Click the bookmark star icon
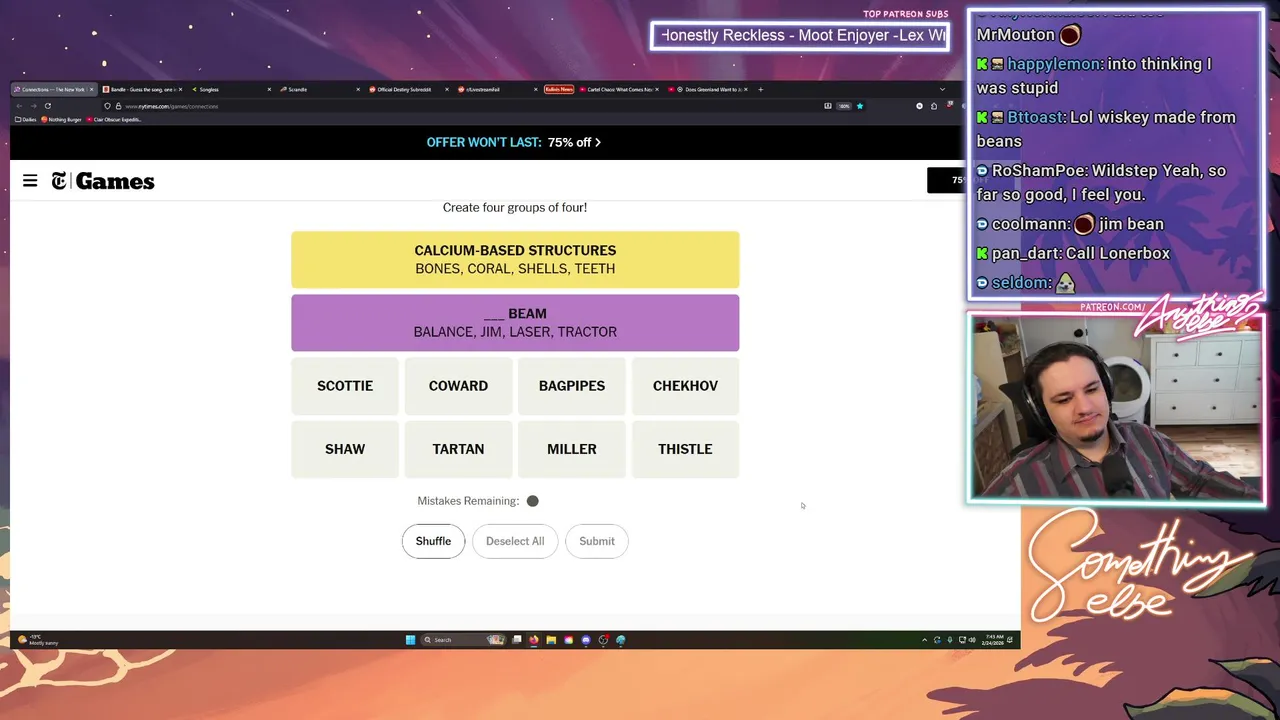 point(860,106)
